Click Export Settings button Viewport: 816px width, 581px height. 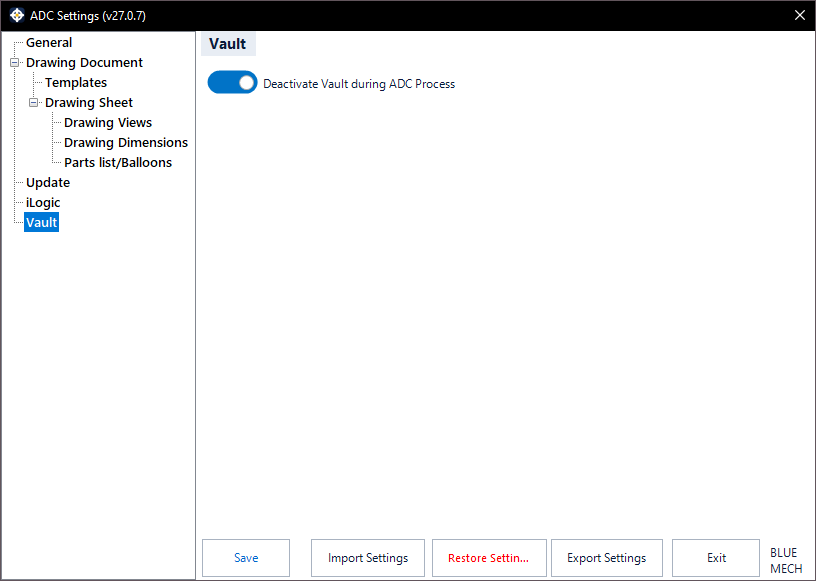point(607,558)
